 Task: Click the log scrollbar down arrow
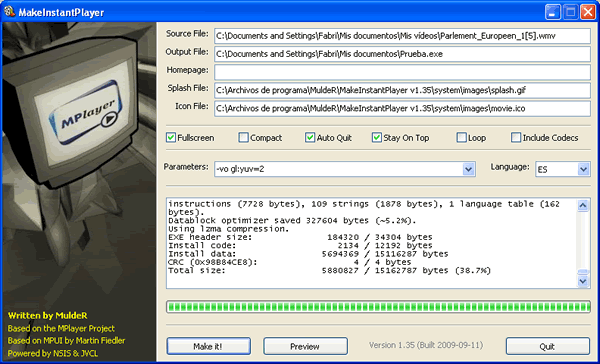point(583,281)
